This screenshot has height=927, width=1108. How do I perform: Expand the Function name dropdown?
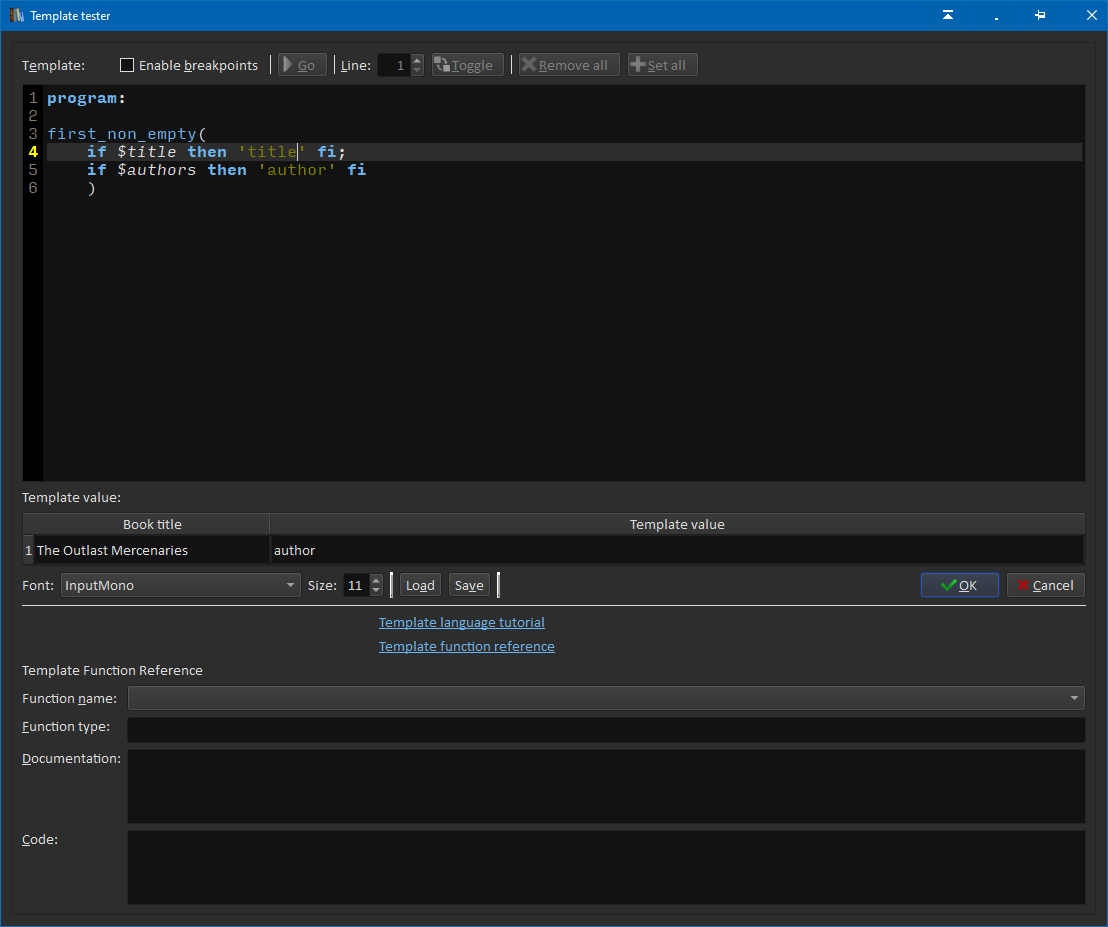click(605, 698)
